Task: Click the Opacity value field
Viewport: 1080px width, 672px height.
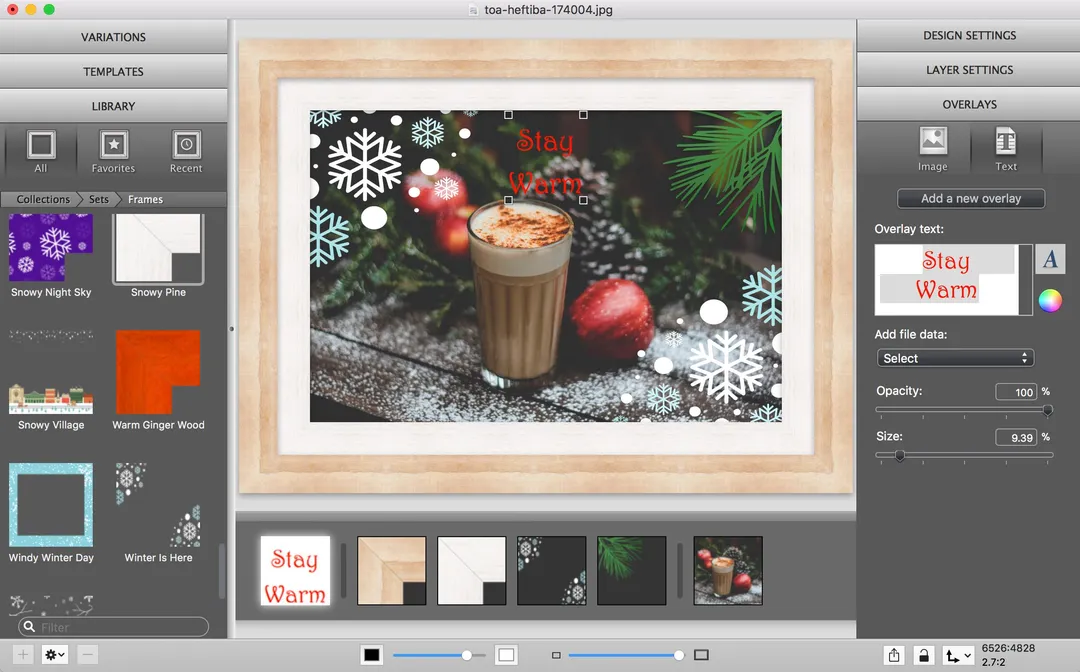Action: pos(1016,392)
